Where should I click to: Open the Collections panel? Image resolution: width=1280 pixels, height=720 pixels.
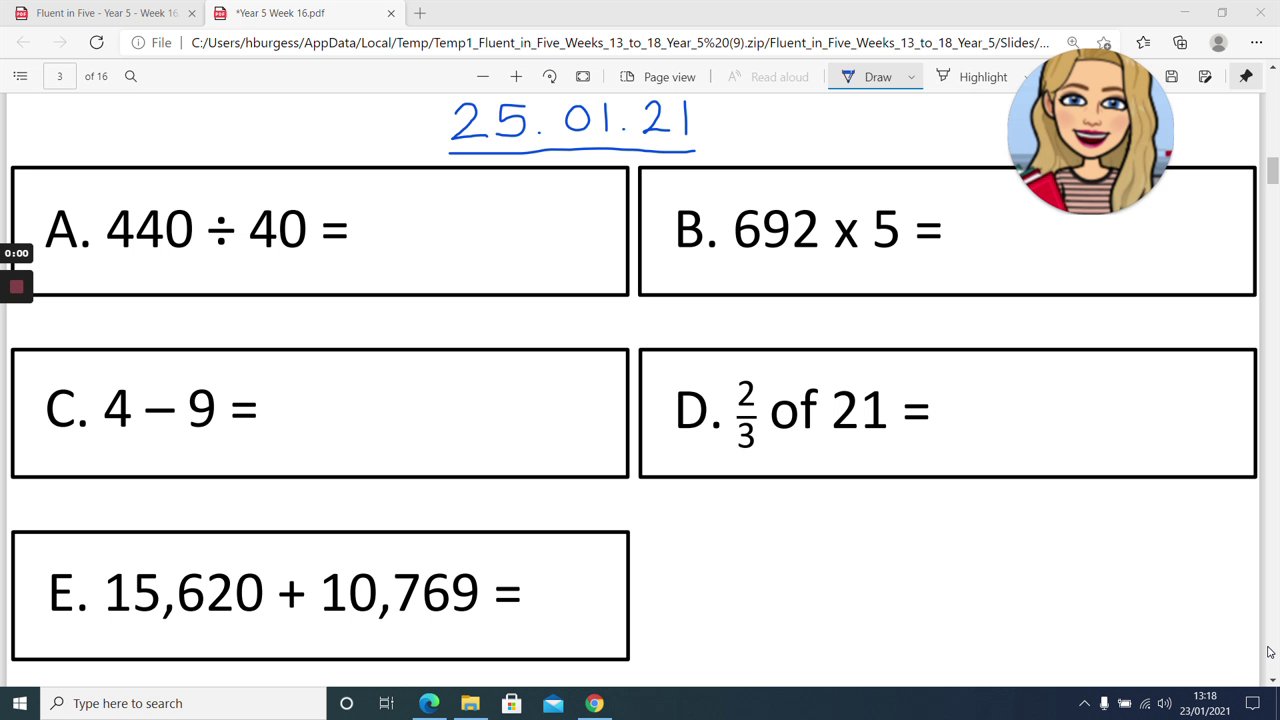tap(1180, 43)
